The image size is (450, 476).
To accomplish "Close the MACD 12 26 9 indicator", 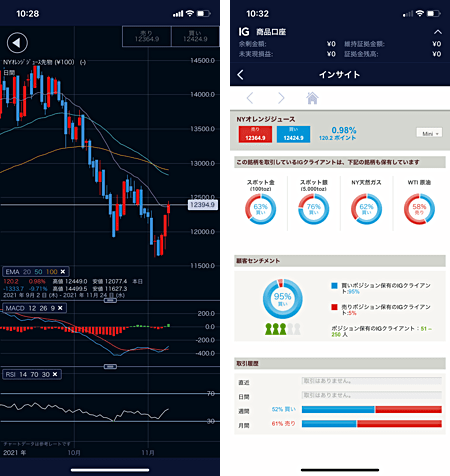I will [60, 308].
